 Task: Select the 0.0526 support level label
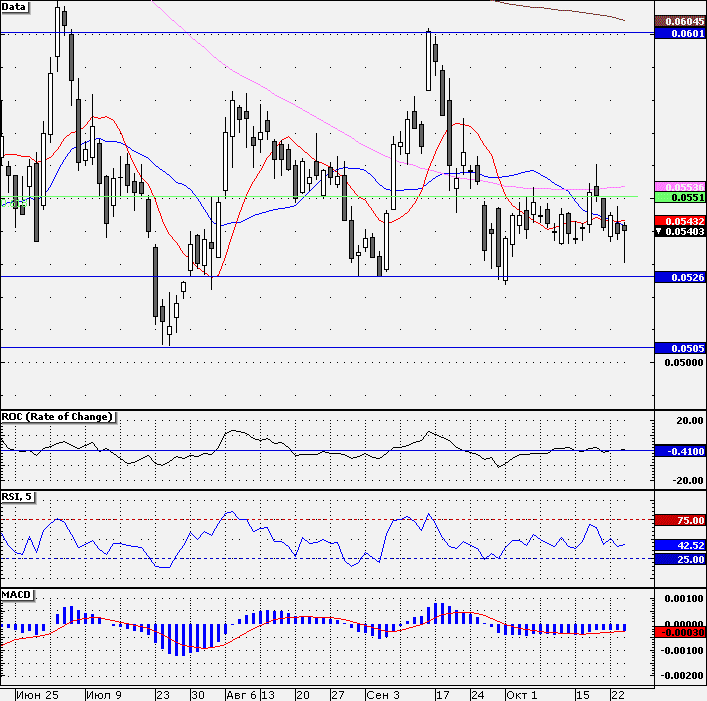coord(680,277)
